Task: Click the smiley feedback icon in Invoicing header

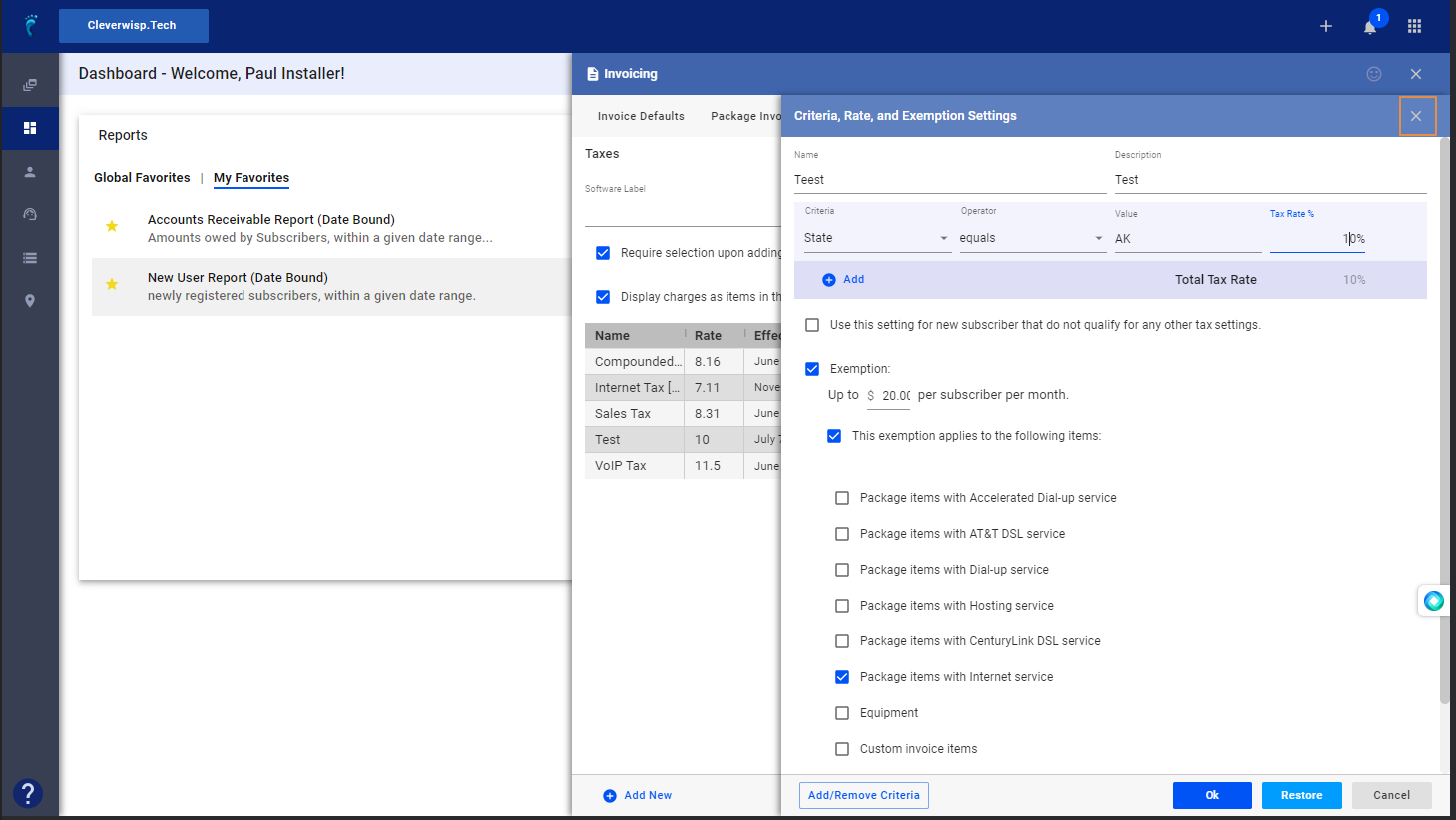Action: point(1374,74)
